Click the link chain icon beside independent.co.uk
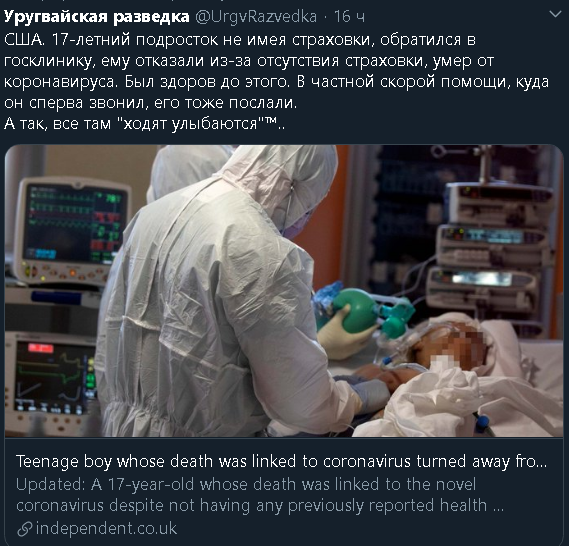This screenshot has height=546, width=569. 25,529
